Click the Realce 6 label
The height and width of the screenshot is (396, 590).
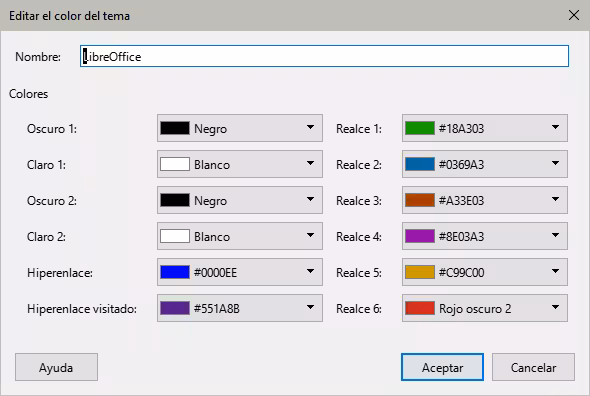[359, 309]
